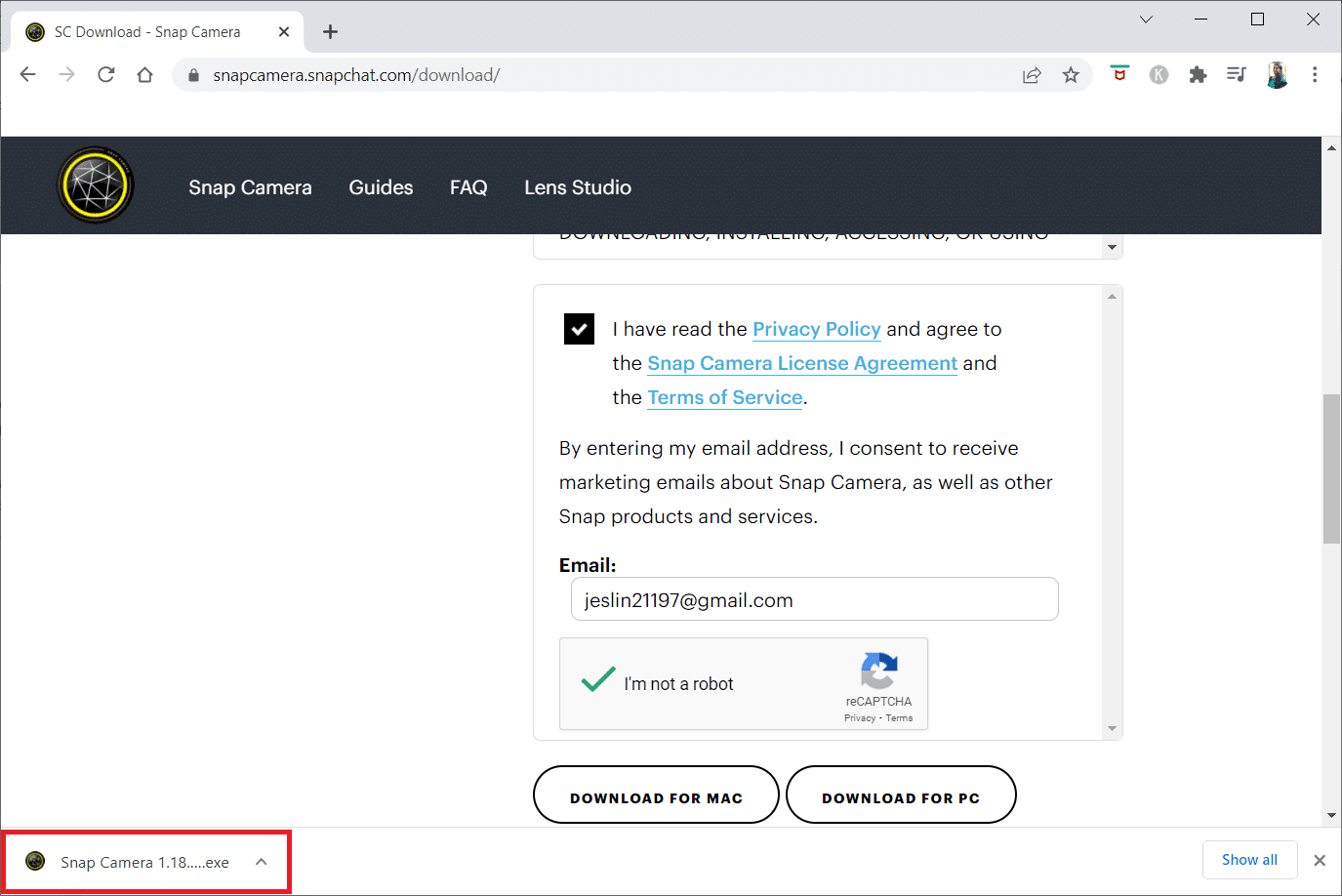Expand the Snap Camera exe download chevron
Screen dimensions: 1342x896
point(261,862)
